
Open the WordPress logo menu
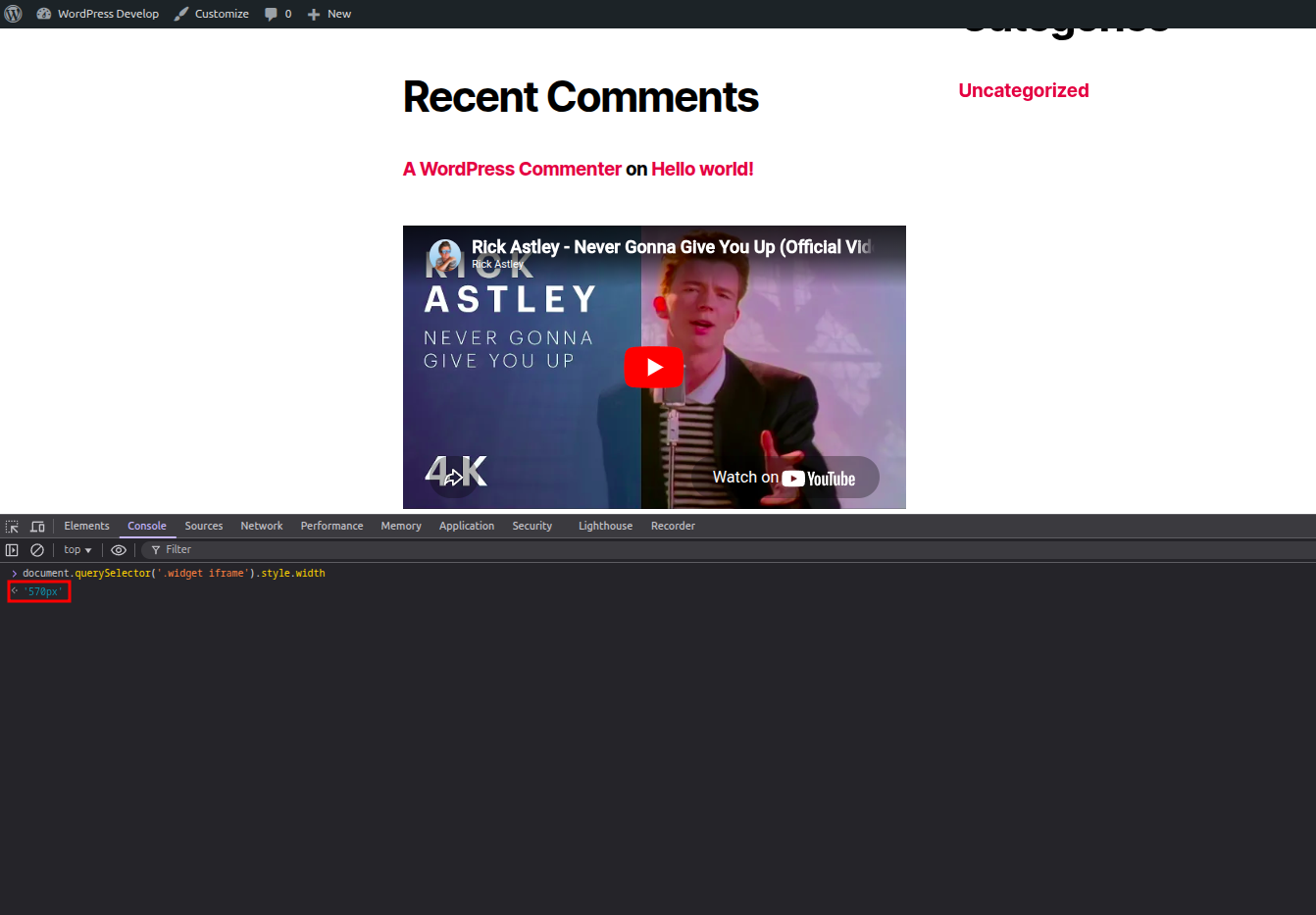click(x=13, y=14)
